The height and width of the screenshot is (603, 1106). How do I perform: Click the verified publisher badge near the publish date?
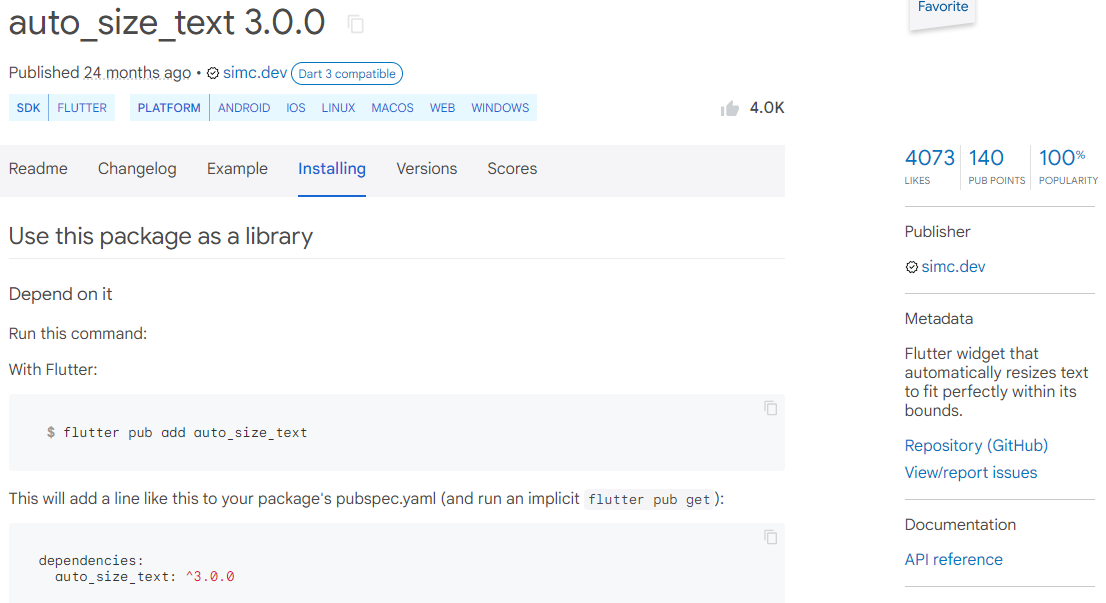[x=213, y=73]
